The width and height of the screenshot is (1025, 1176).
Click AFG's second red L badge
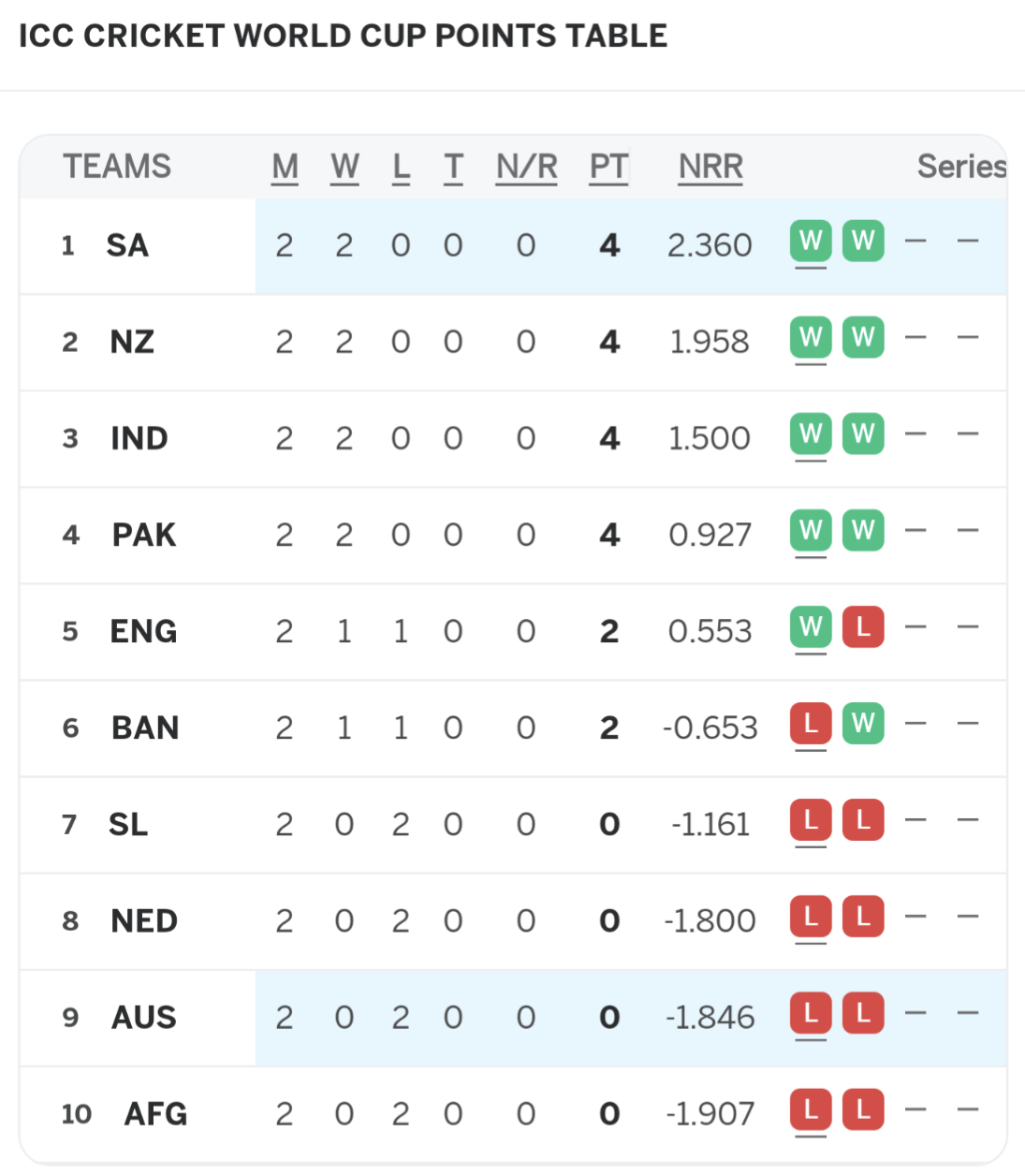(x=863, y=1110)
